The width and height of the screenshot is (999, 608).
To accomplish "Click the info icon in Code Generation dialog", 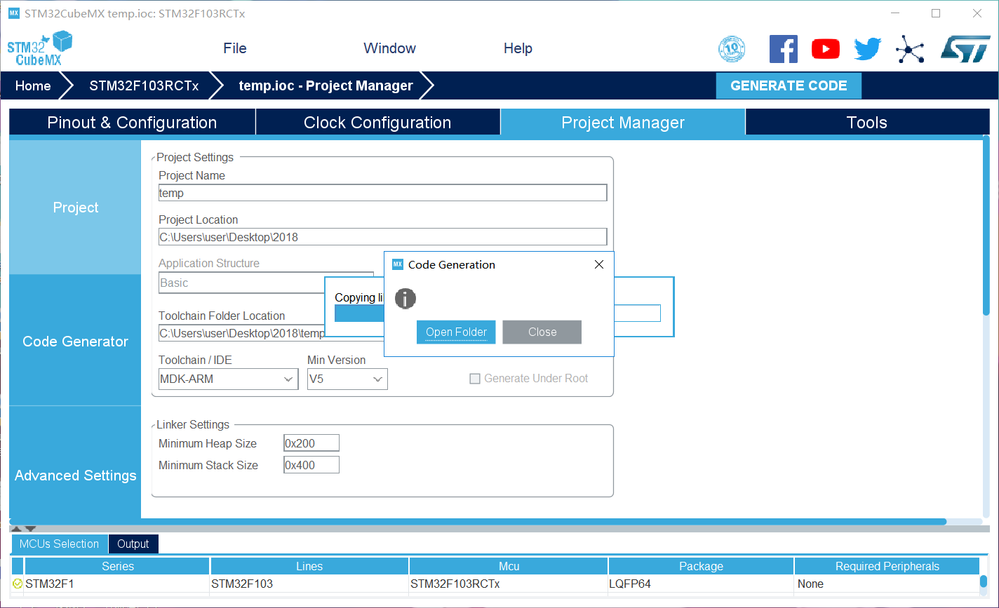I will (405, 298).
